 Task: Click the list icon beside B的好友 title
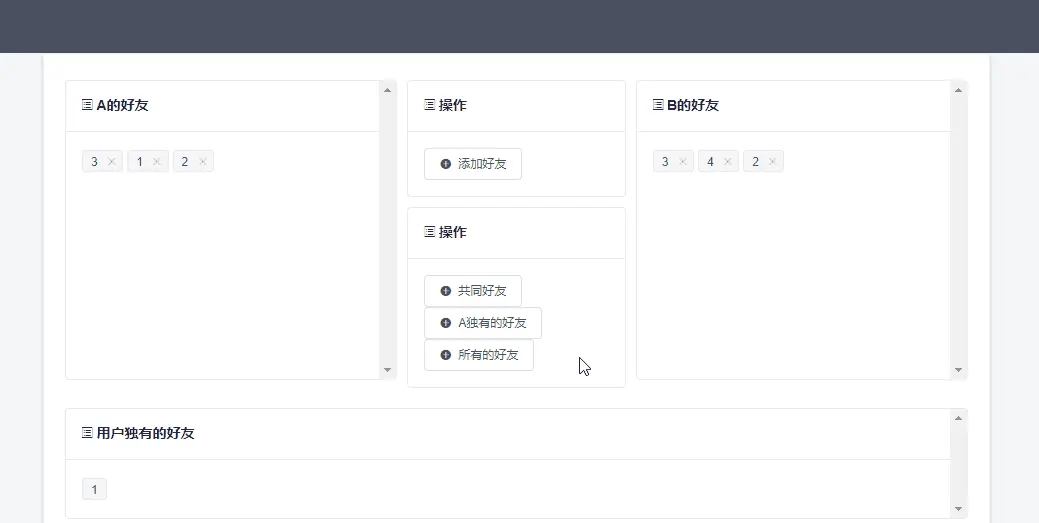(x=658, y=105)
